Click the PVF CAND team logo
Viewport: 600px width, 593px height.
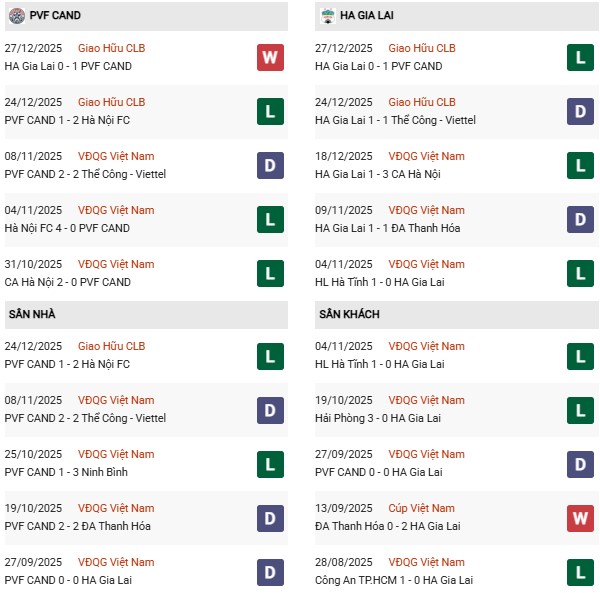[x=15, y=16]
